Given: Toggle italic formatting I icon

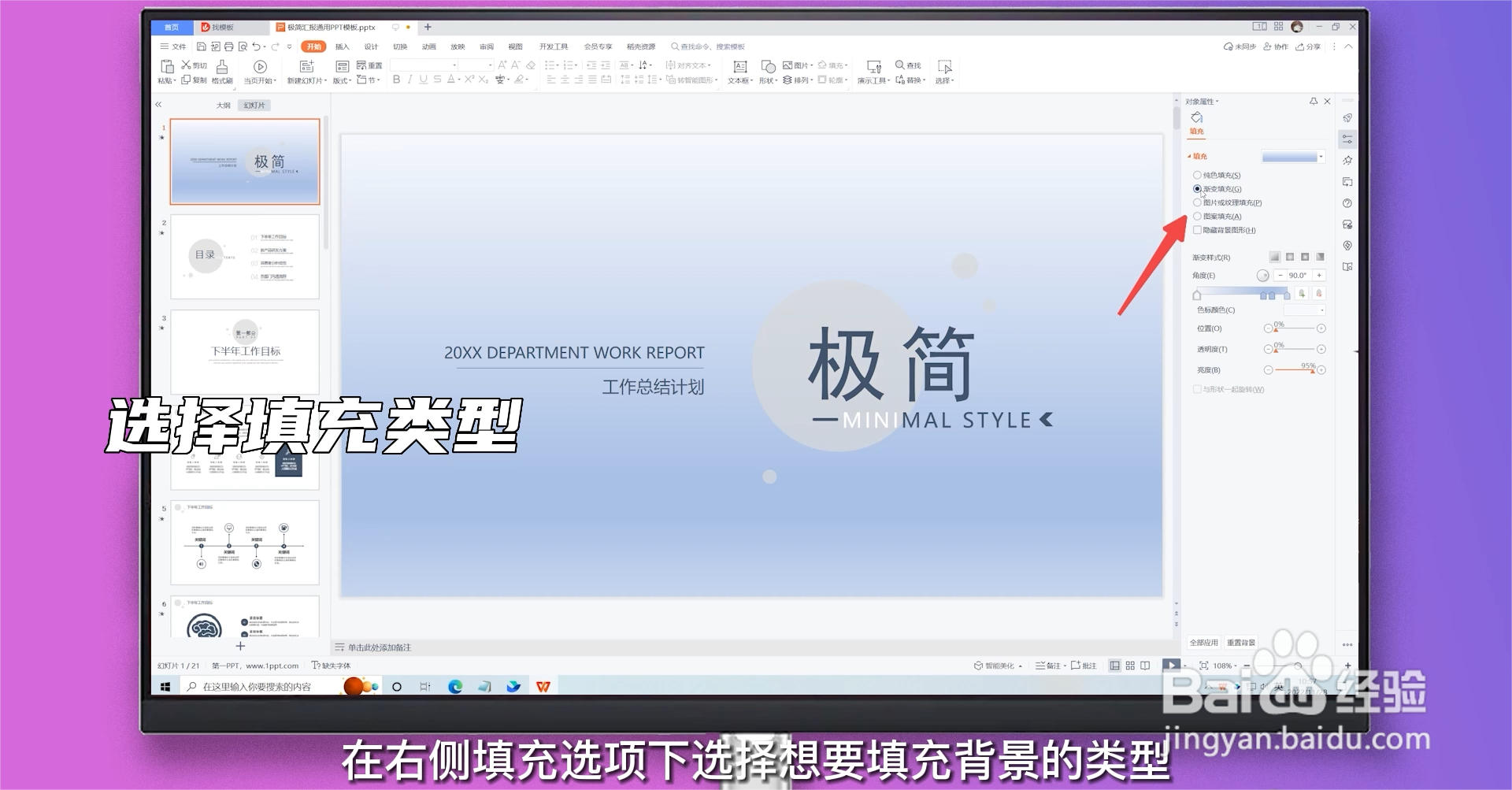Looking at the screenshot, I should tap(409, 80).
